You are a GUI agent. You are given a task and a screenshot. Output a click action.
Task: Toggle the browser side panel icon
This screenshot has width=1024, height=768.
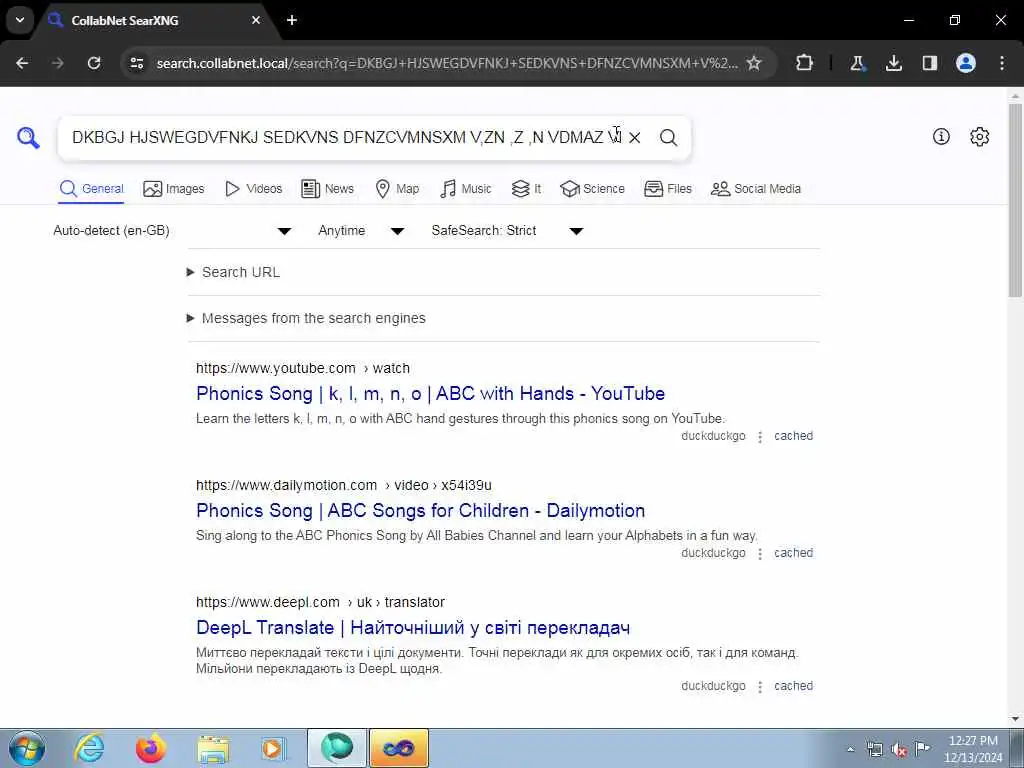[x=930, y=63]
